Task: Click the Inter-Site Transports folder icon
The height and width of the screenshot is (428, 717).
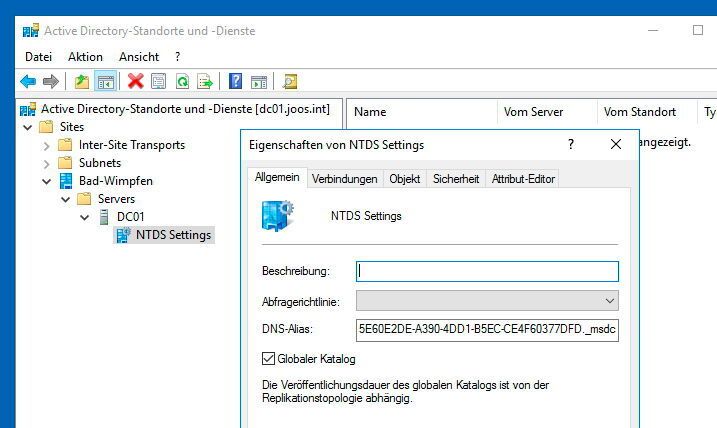Action: 65,145
